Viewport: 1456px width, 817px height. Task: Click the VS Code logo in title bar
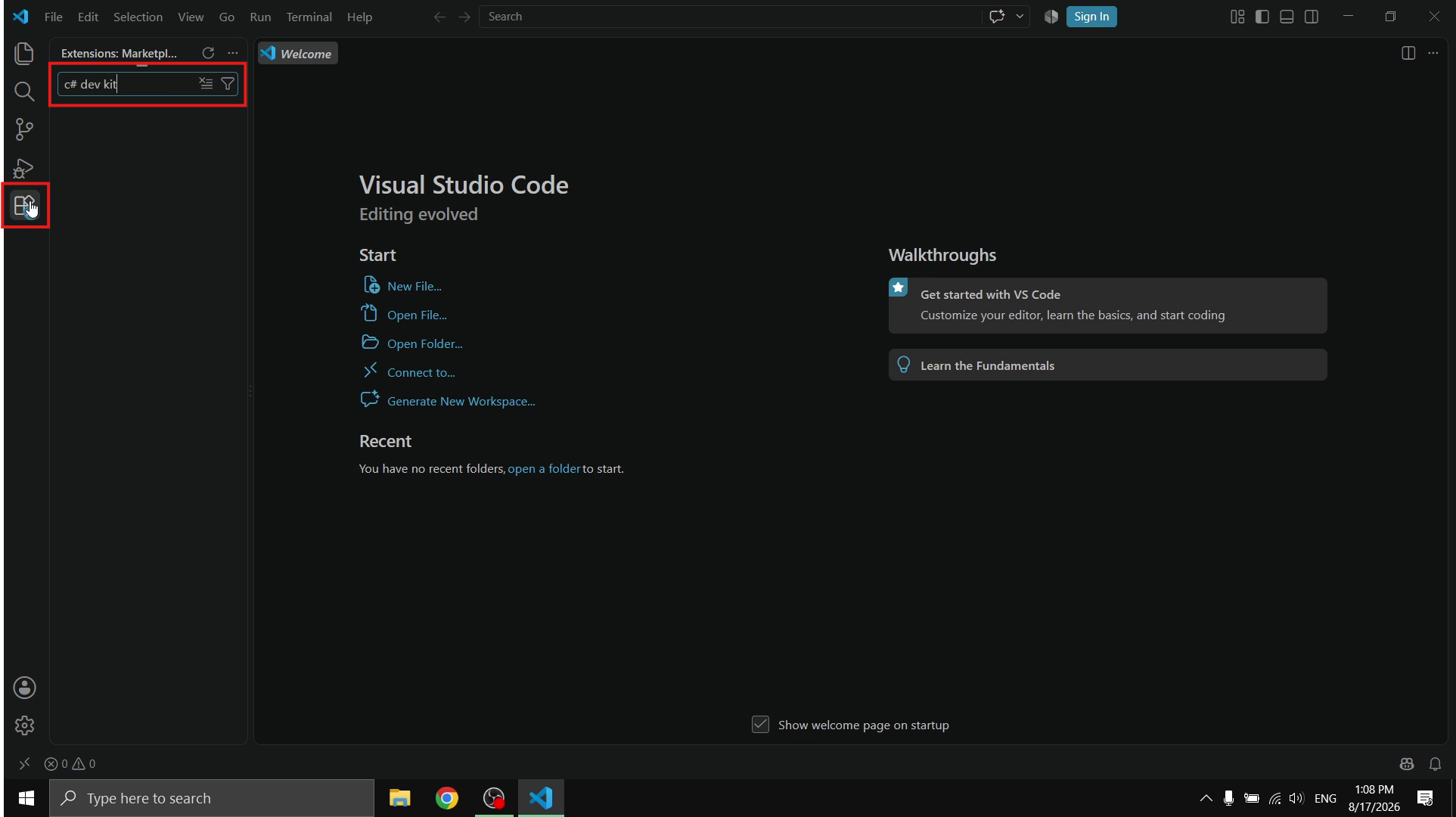tap(20, 17)
